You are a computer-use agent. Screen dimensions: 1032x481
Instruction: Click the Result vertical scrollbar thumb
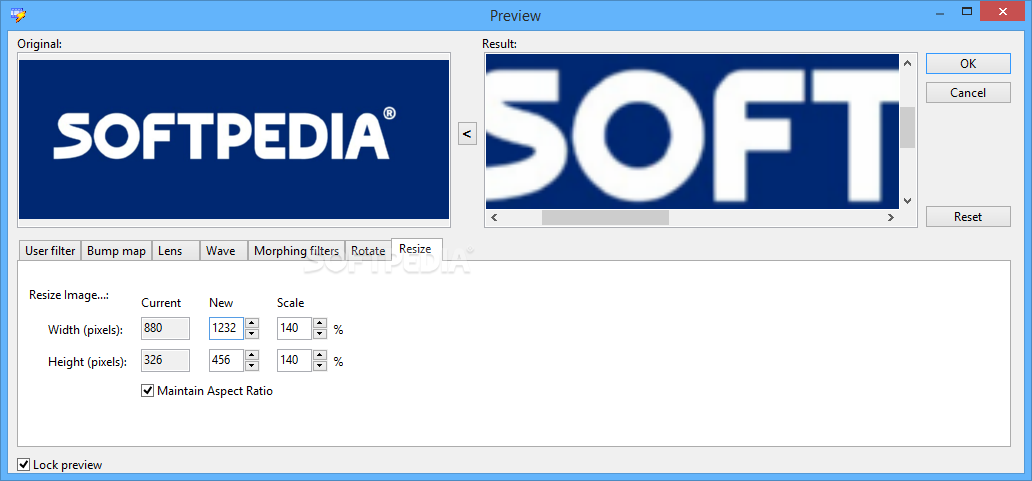tap(908, 127)
